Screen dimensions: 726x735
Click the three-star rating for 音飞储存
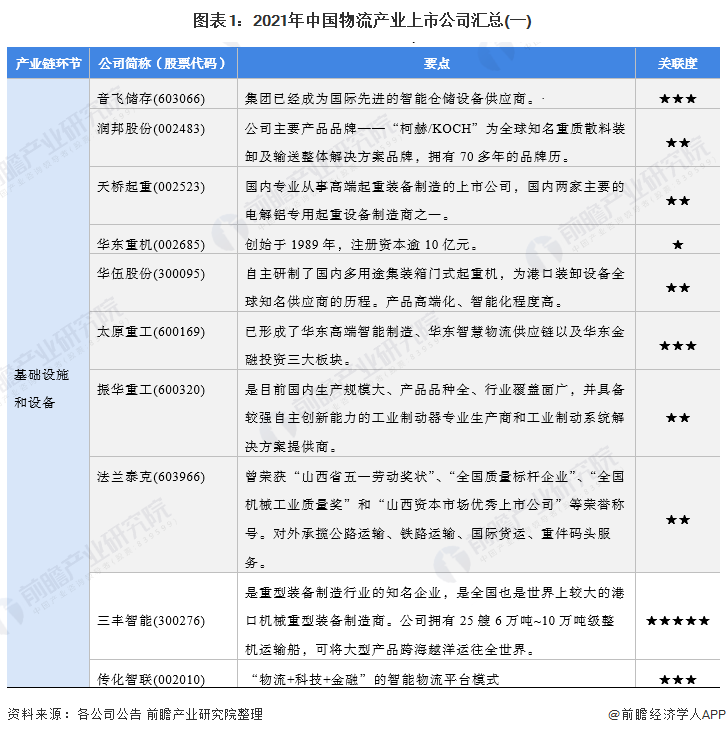tap(678, 99)
